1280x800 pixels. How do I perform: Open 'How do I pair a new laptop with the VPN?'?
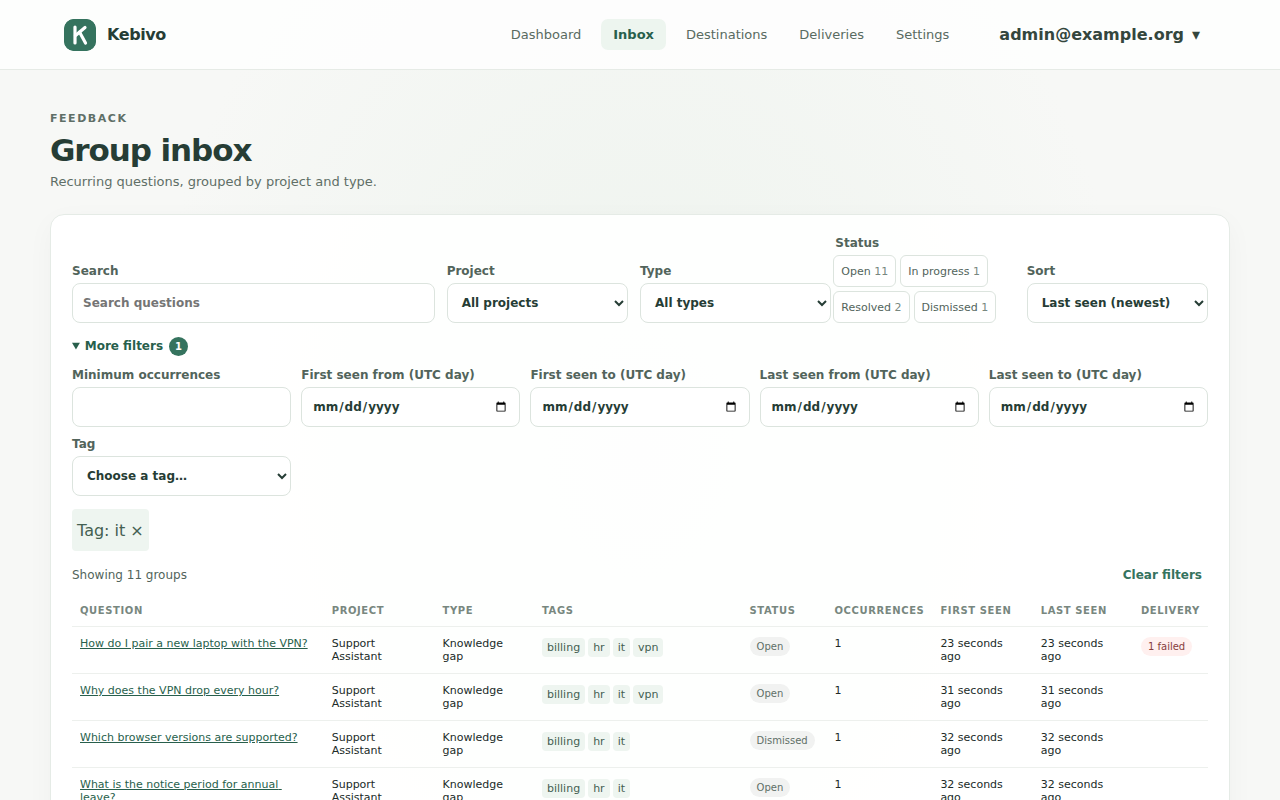coord(194,643)
